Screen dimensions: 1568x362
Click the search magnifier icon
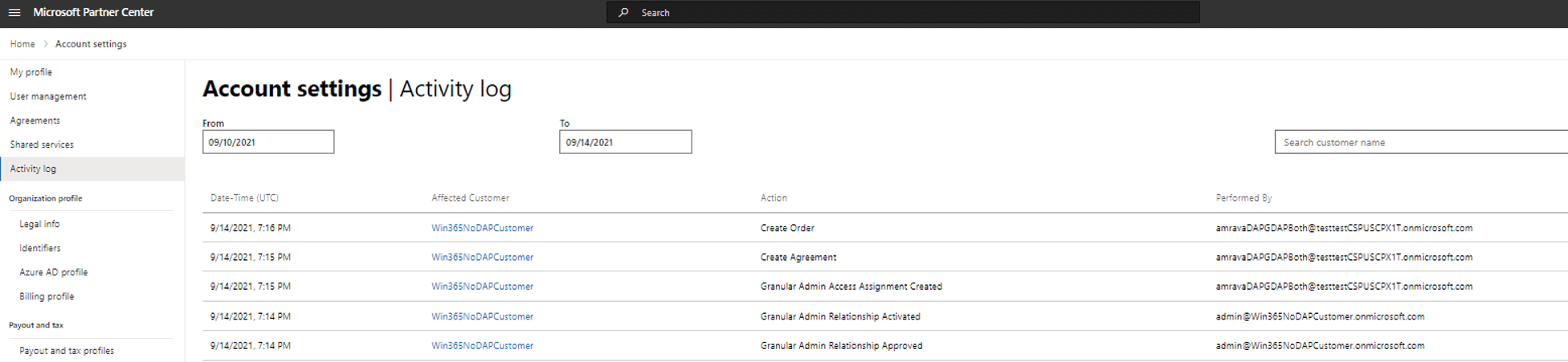coord(623,13)
